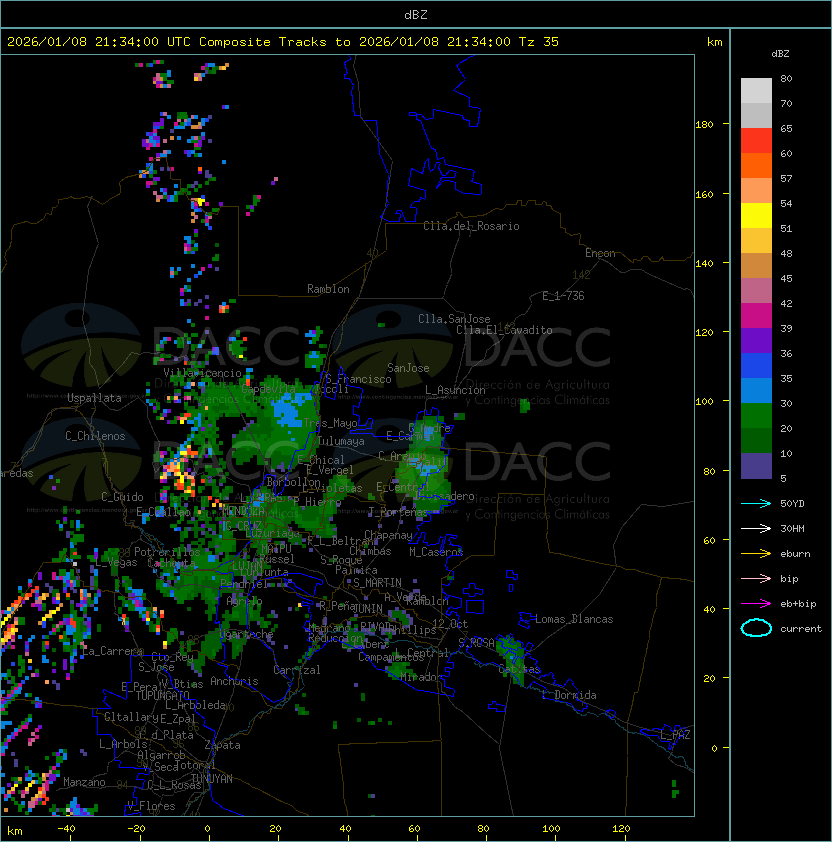Select the pink bip arrow symbol
Viewport: 832px width, 842px height.
point(756,579)
